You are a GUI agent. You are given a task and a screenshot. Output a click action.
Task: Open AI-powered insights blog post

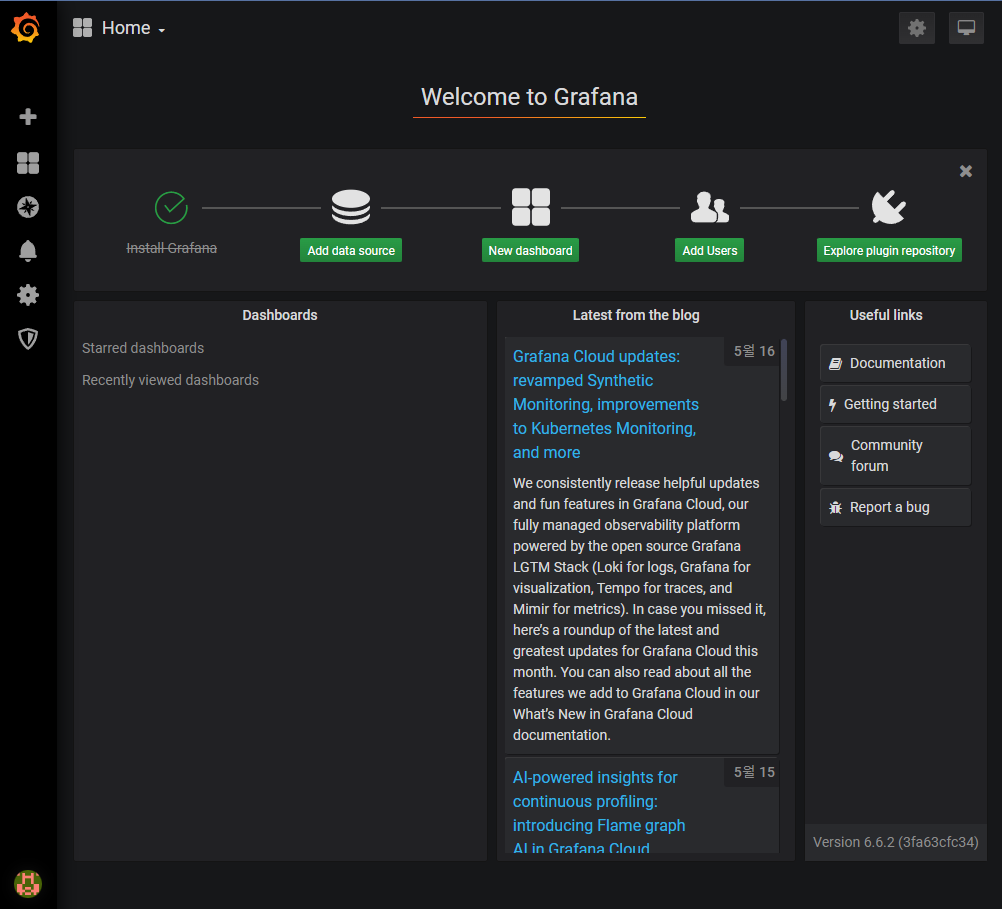tap(599, 813)
